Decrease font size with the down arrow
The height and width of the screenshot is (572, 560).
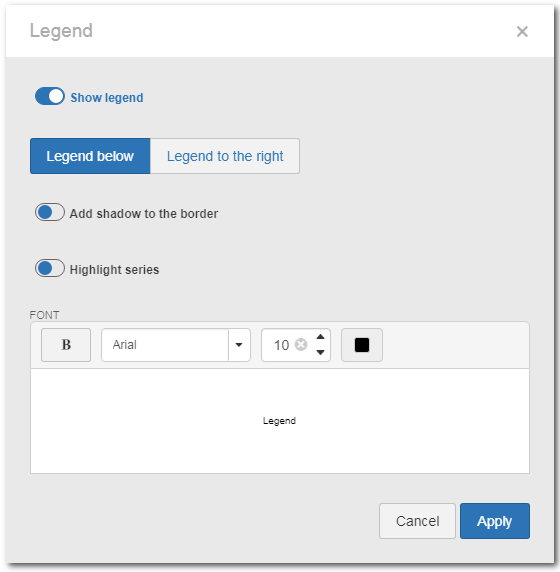(320, 352)
